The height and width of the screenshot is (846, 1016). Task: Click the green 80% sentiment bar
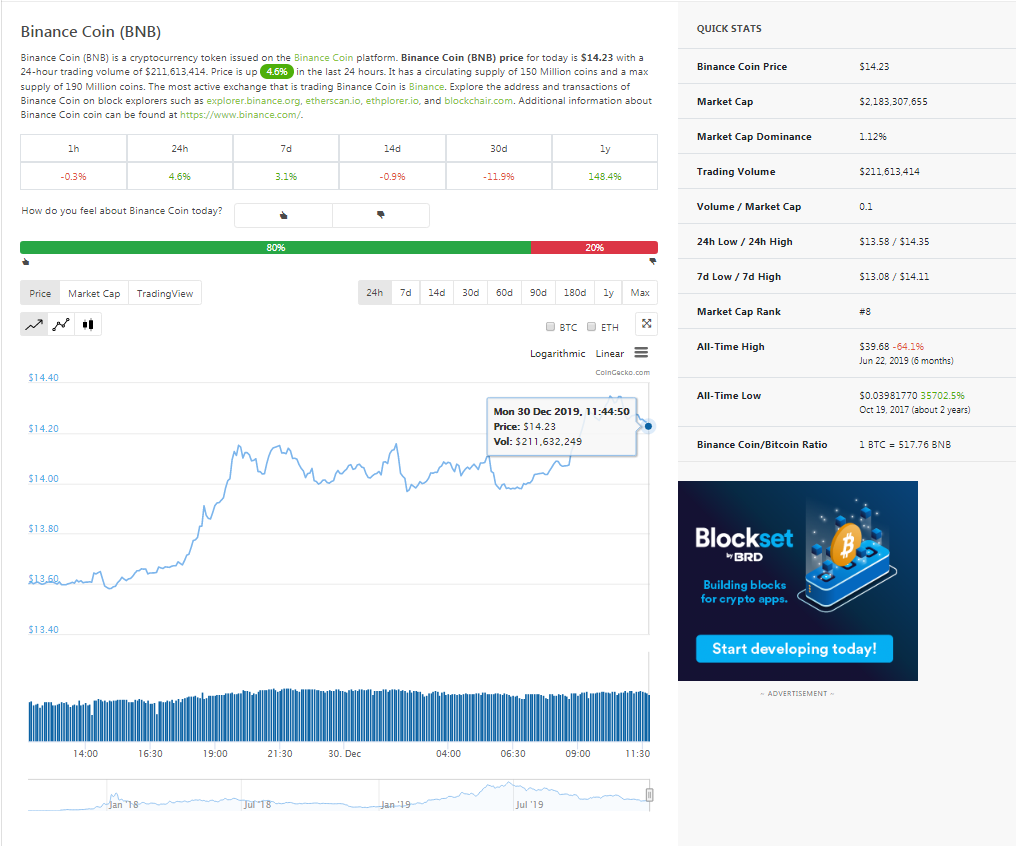tap(275, 247)
